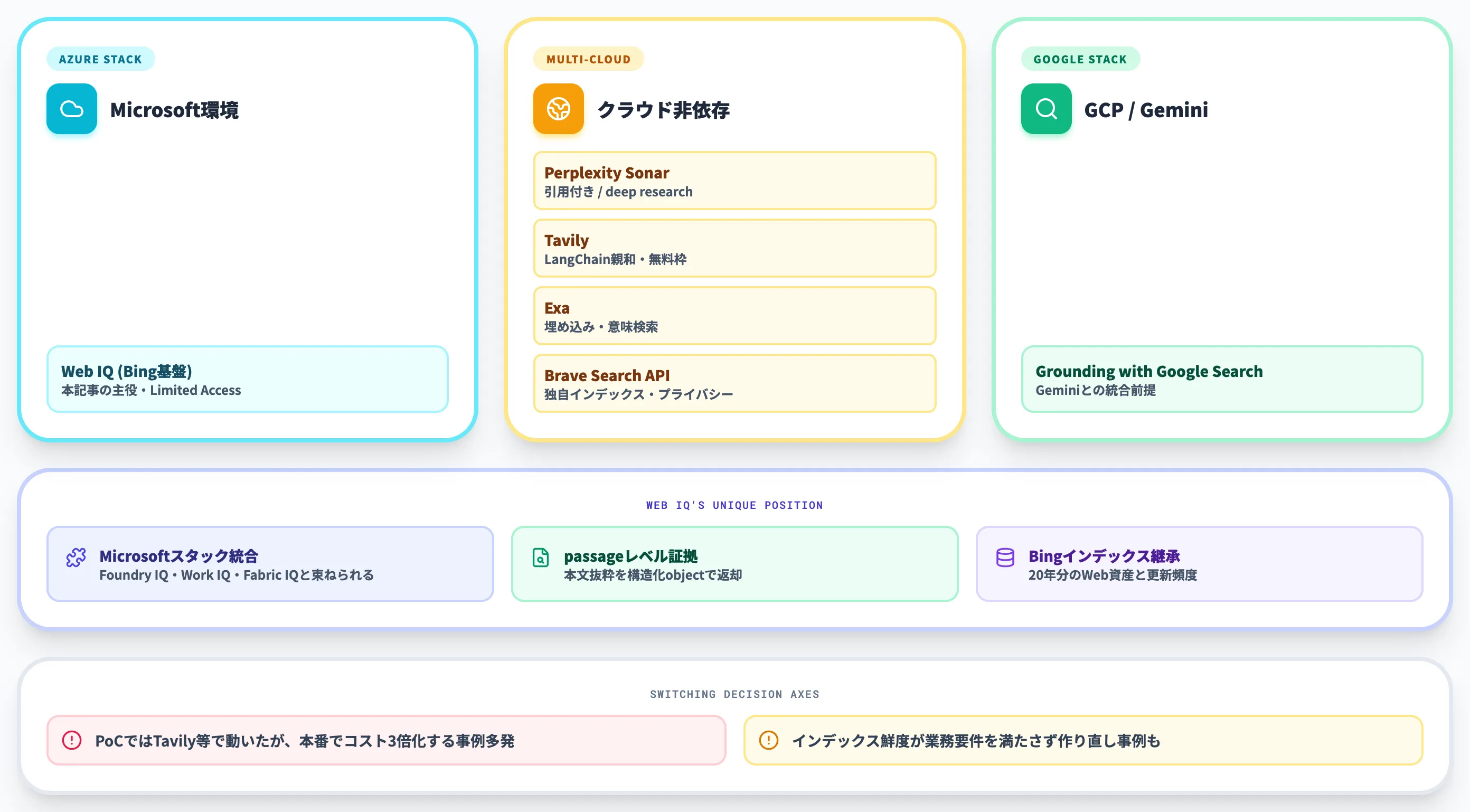Select the GOOGLE STACK badge
Viewport: 1470px width, 812px height.
pos(1080,59)
